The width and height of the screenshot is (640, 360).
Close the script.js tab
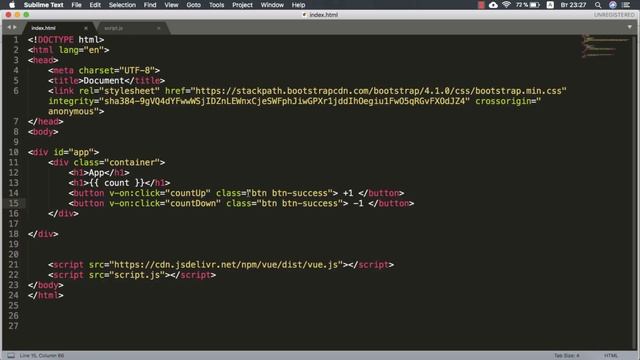click(159, 28)
